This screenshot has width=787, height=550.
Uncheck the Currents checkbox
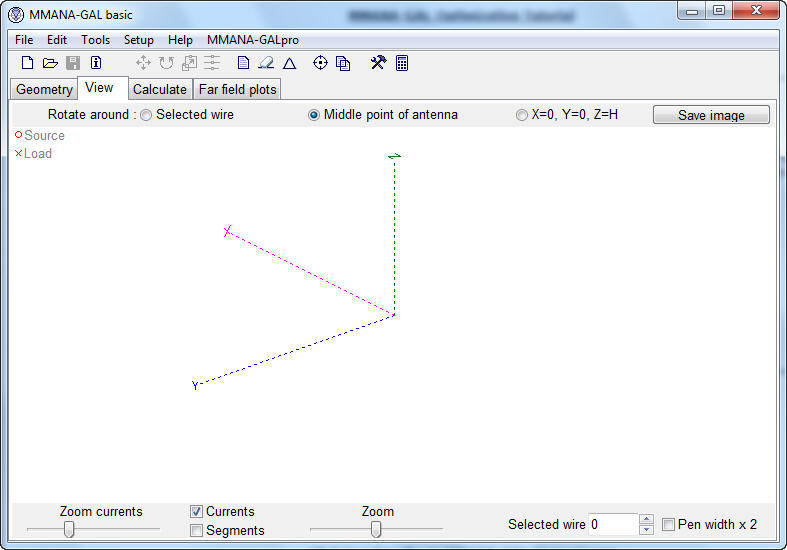pos(196,512)
